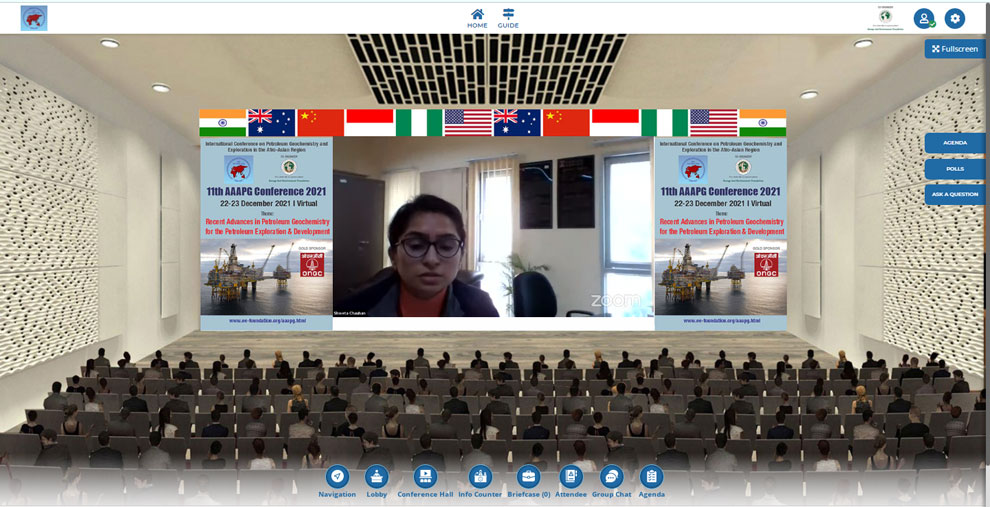Enter Fullscreen mode
The width and height of the screenshot is (990, 507).
pos(955,49)
